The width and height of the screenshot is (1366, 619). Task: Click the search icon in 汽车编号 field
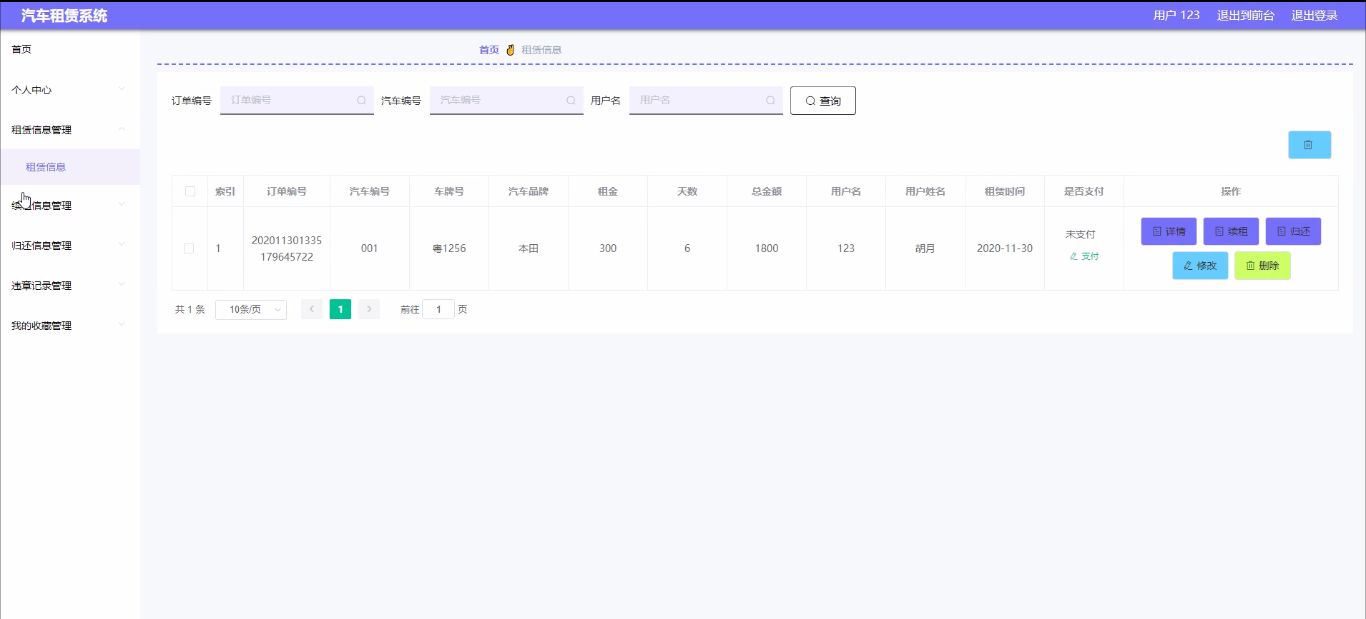(x=571, y=100)
